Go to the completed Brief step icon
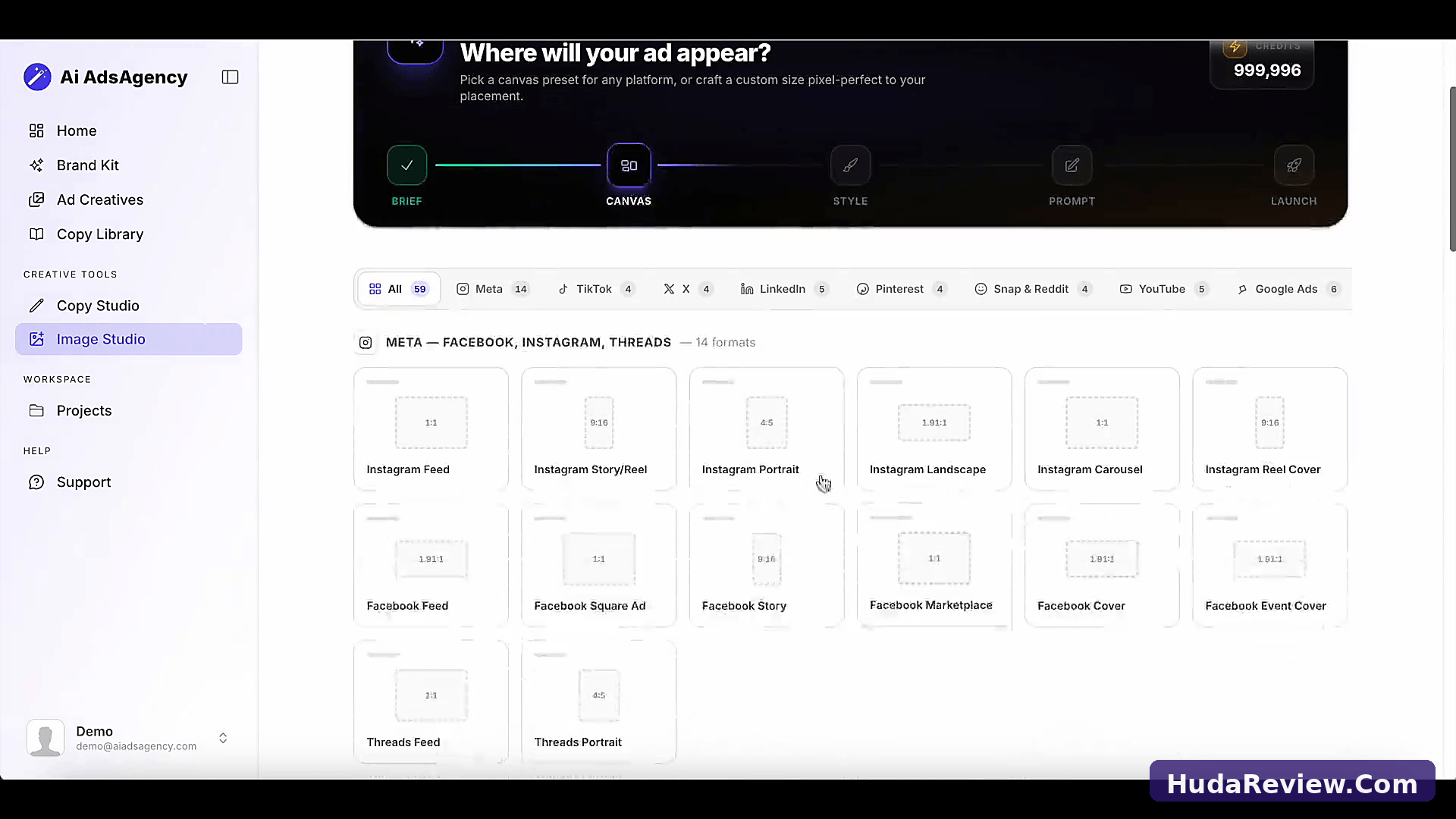The height and width of the screenshot is (819, 1456). 407,165
